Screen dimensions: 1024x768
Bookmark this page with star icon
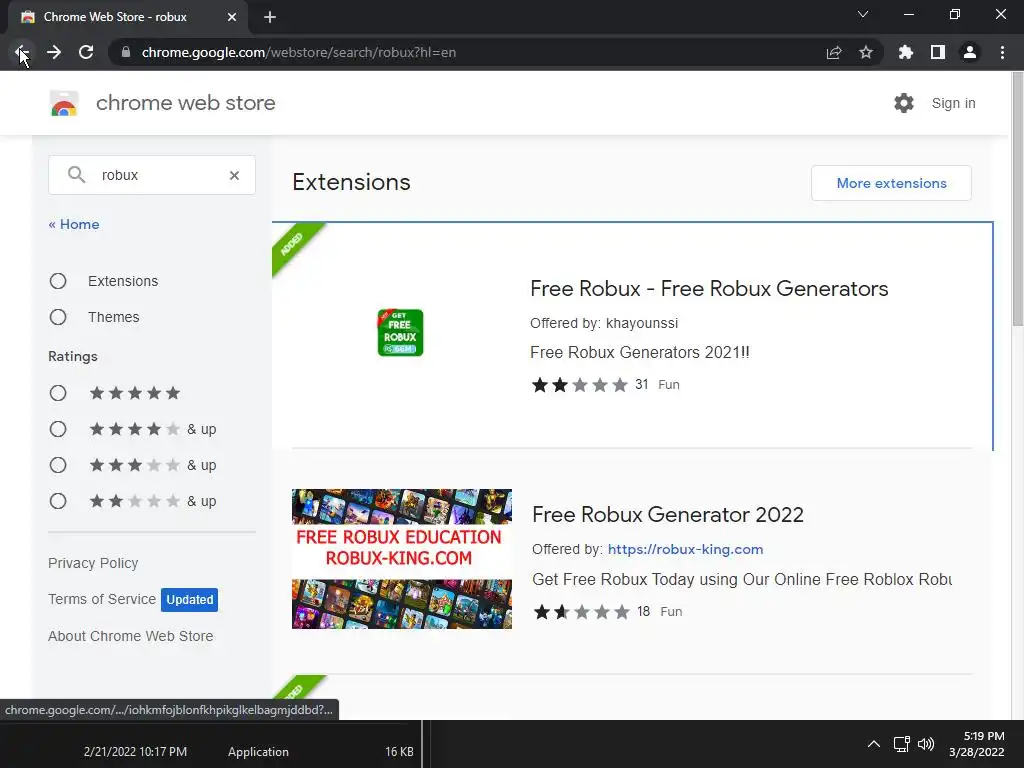coord(866,52)
